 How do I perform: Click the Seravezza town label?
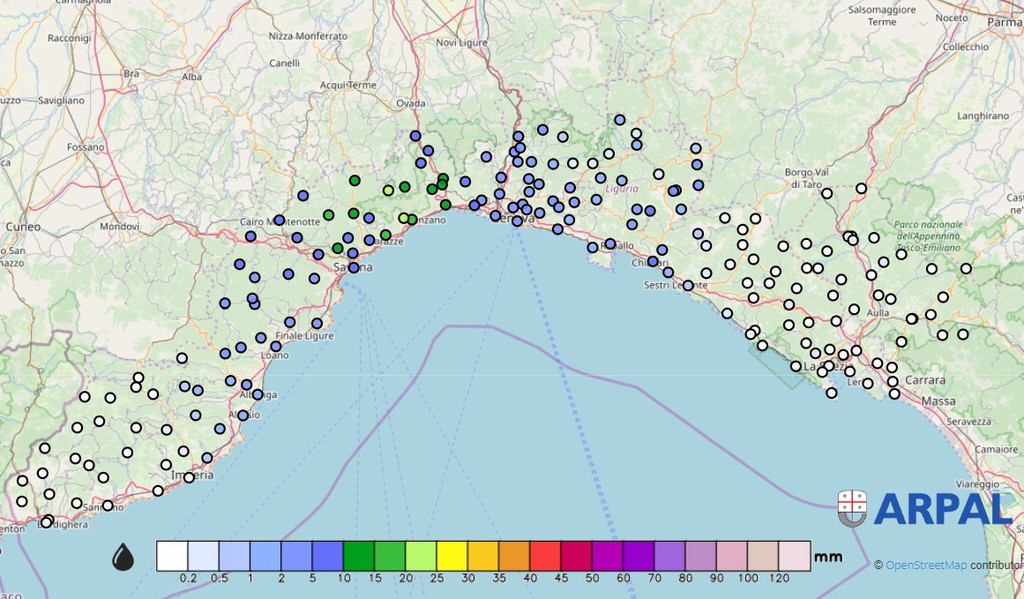click(x=968, y=422)
